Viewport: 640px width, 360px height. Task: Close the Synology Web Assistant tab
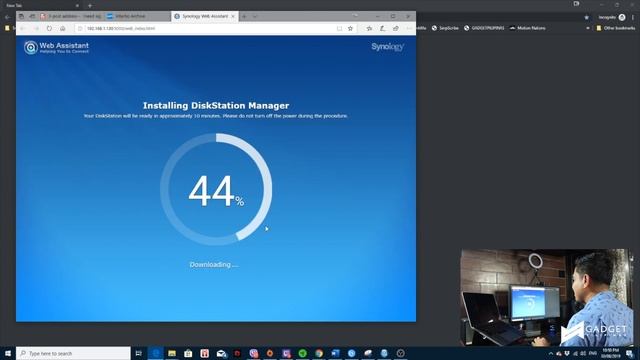pyautogui.click(x=233, y=16)
